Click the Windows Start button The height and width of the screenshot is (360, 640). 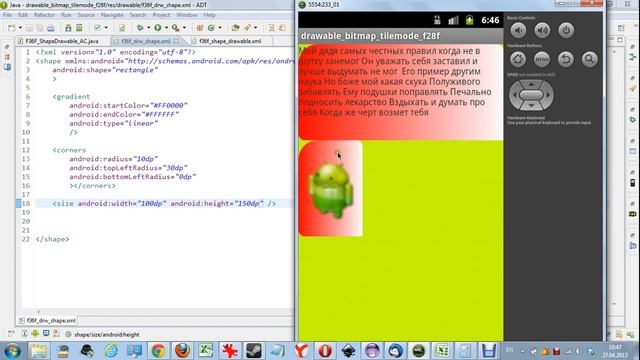(12, 351)
